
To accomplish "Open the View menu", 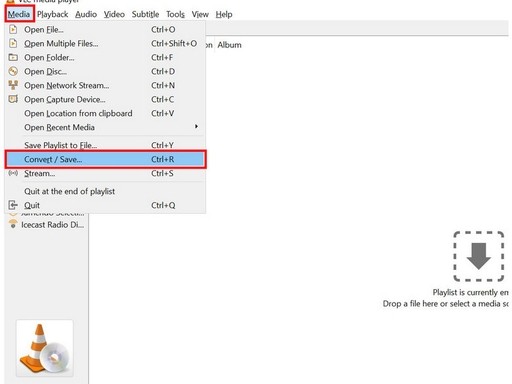I will click(200, 14).
